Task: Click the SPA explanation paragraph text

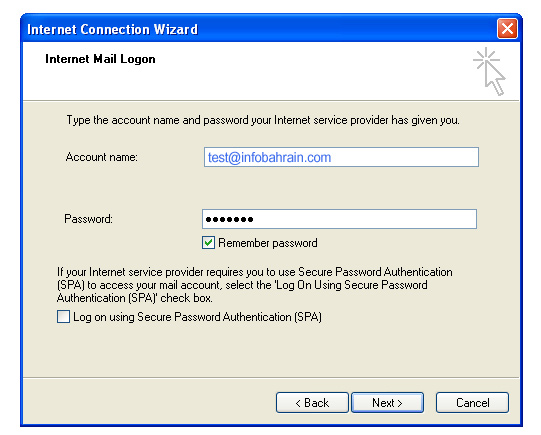Action: (x=255, y=285)
